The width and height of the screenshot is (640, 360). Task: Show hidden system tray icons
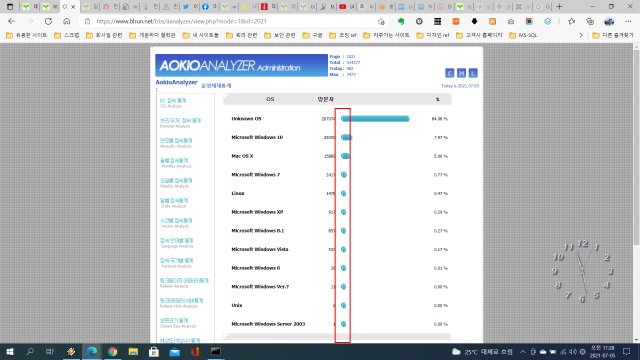(523, 351)
